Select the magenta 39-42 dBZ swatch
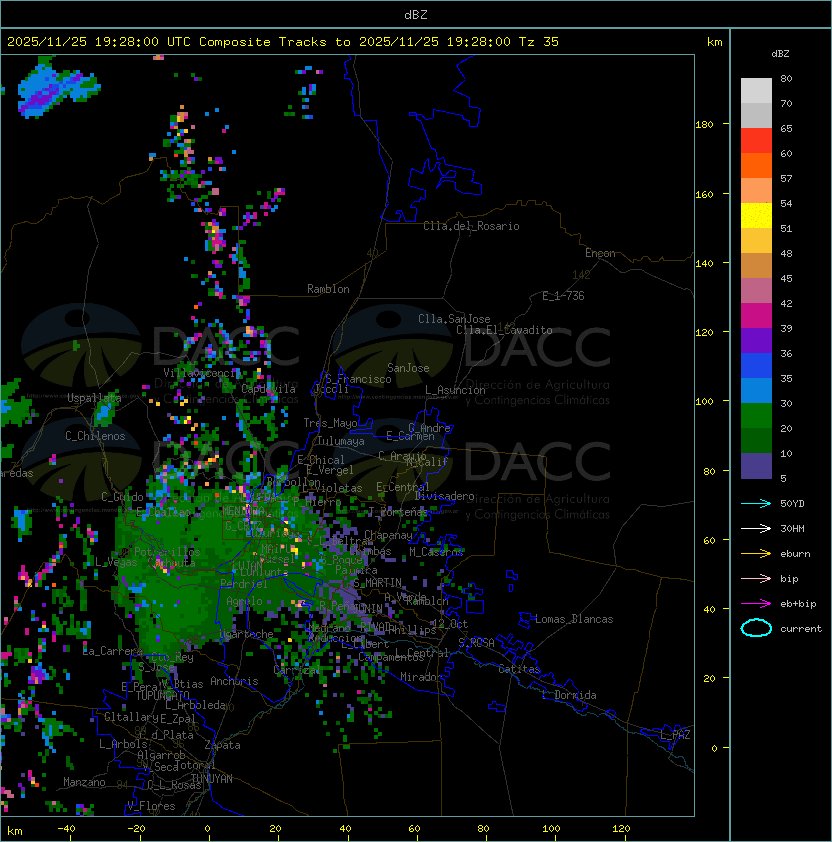The width and height of the screenshot is (832, 842). pos(756,316)
